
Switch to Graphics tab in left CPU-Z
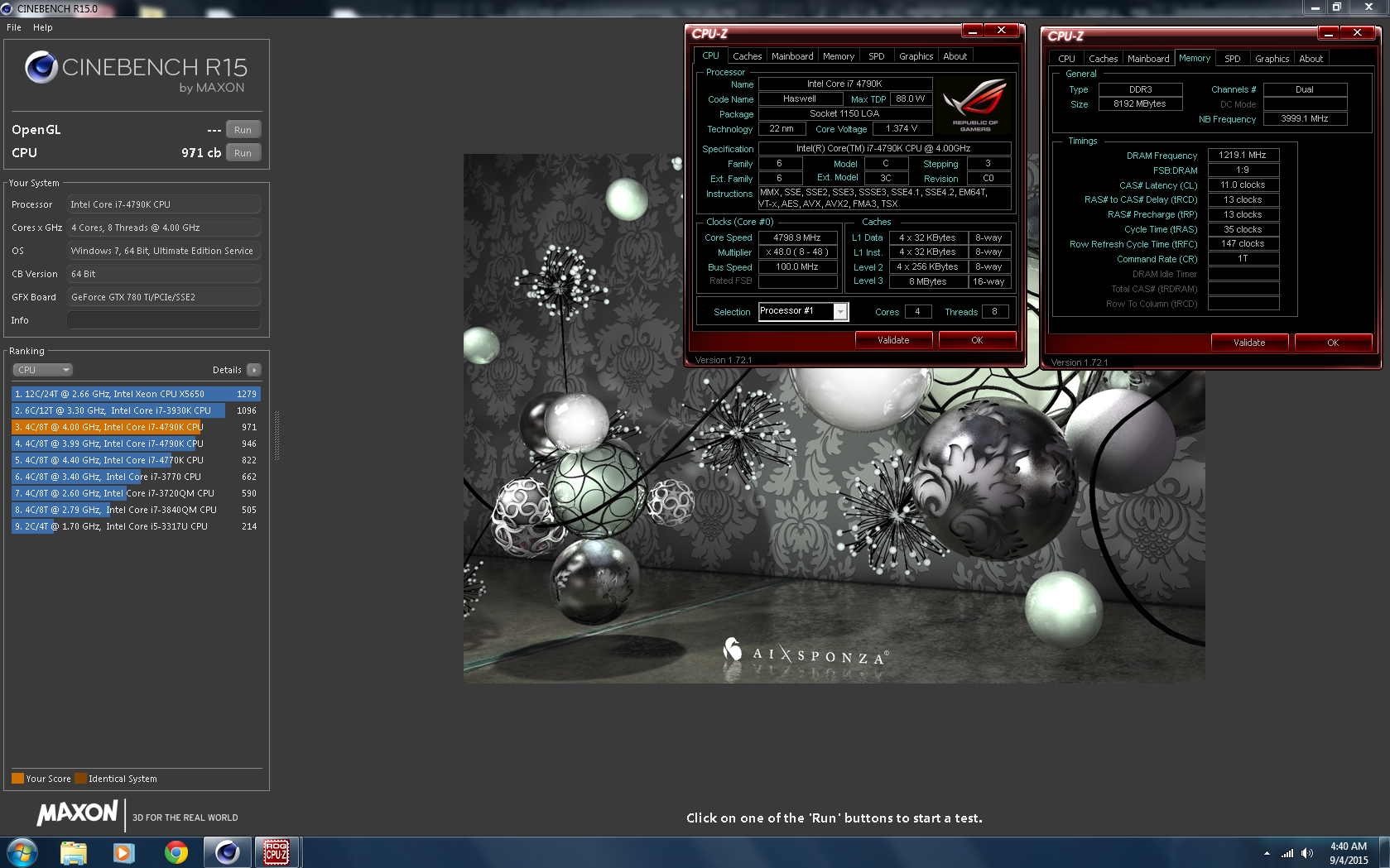(x=916, y=56)
